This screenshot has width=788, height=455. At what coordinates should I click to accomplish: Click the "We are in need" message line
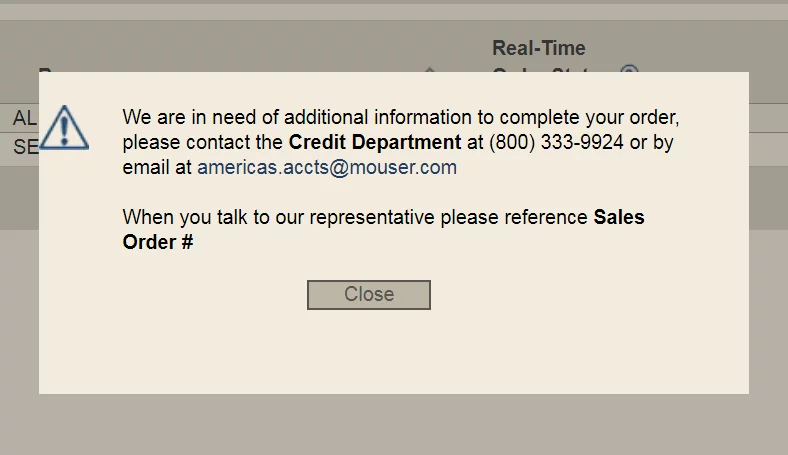pyautogui.click(x=400, y=116)
